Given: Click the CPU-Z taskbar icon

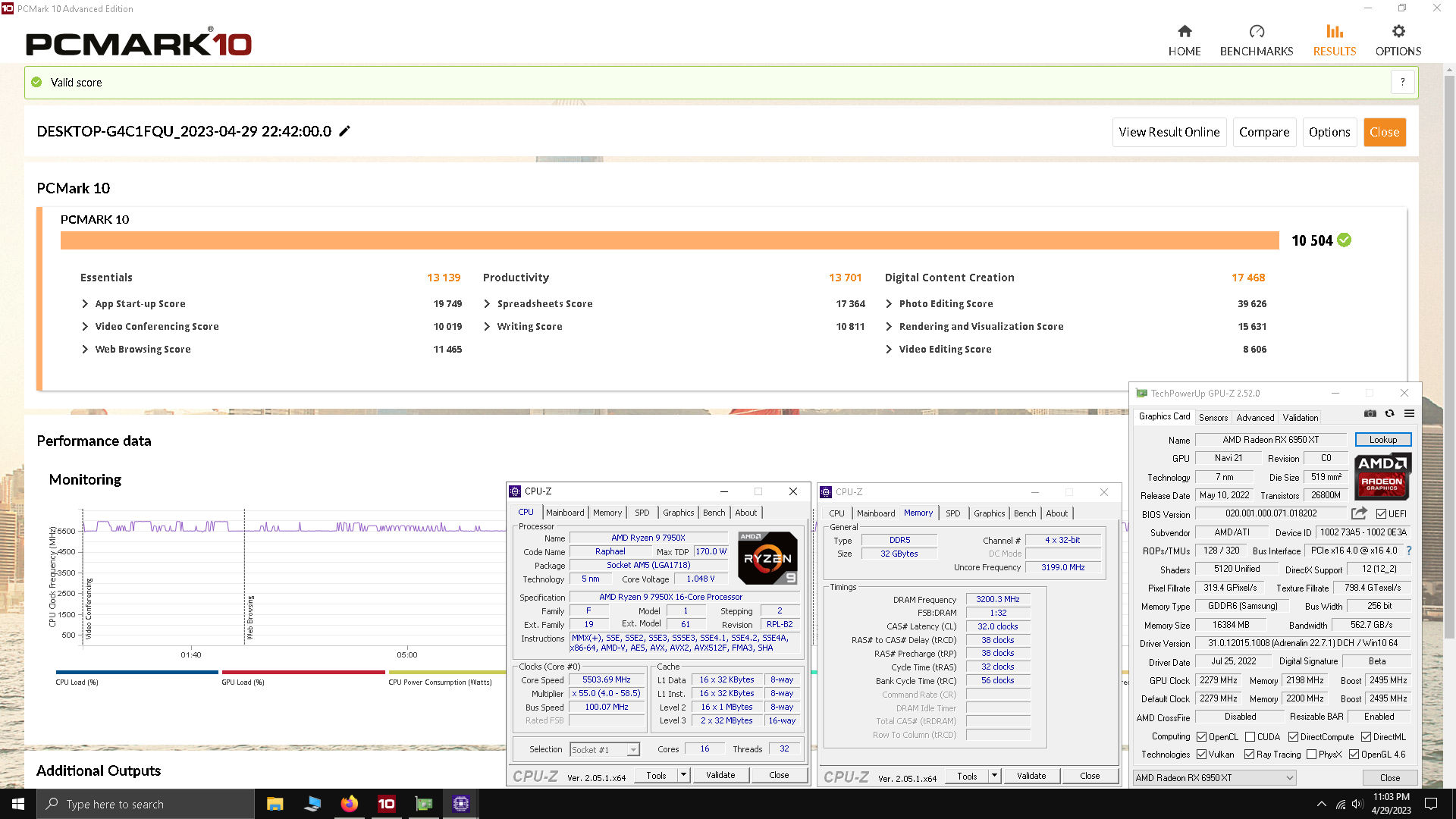Looking at the screenshot, I should pos(460,804).
